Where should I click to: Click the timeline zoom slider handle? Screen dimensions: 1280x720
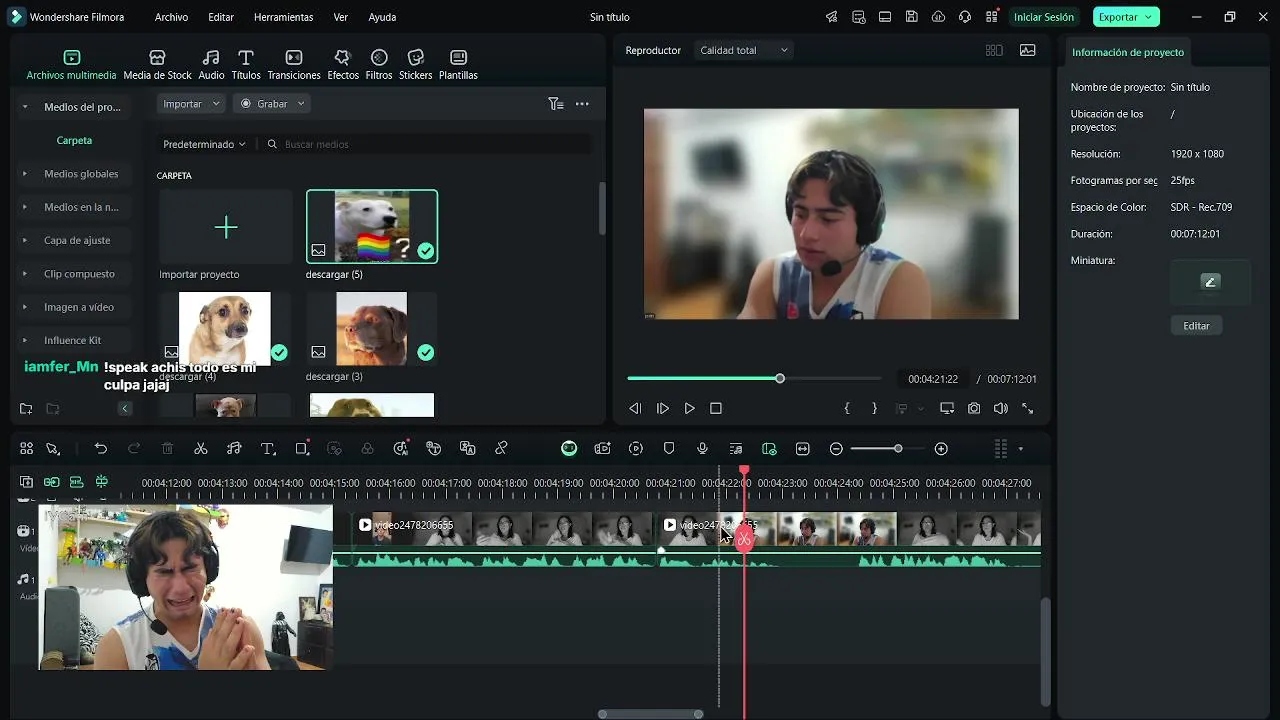tap(898, 449)
